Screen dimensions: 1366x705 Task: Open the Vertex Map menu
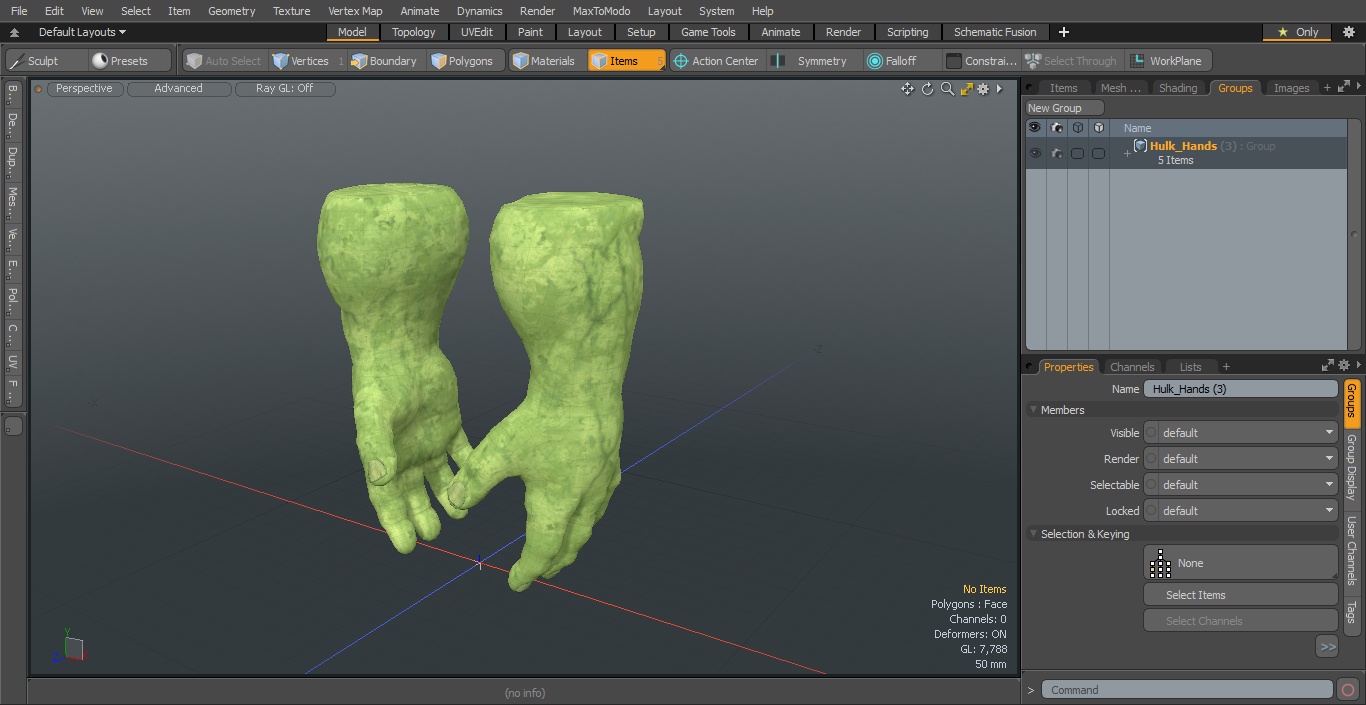click(355, 11)
